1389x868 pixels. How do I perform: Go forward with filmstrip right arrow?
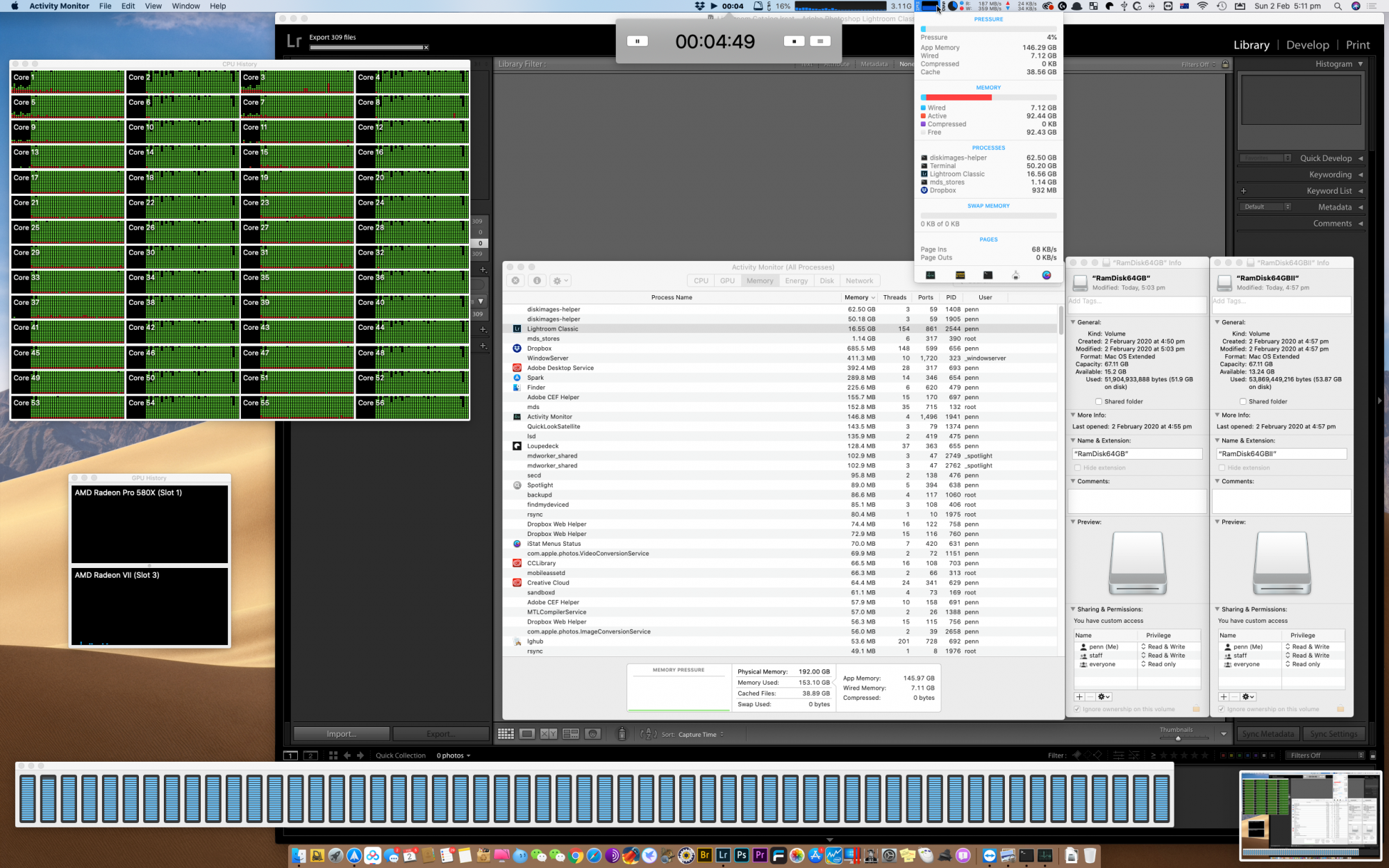(x=360, y=756)
